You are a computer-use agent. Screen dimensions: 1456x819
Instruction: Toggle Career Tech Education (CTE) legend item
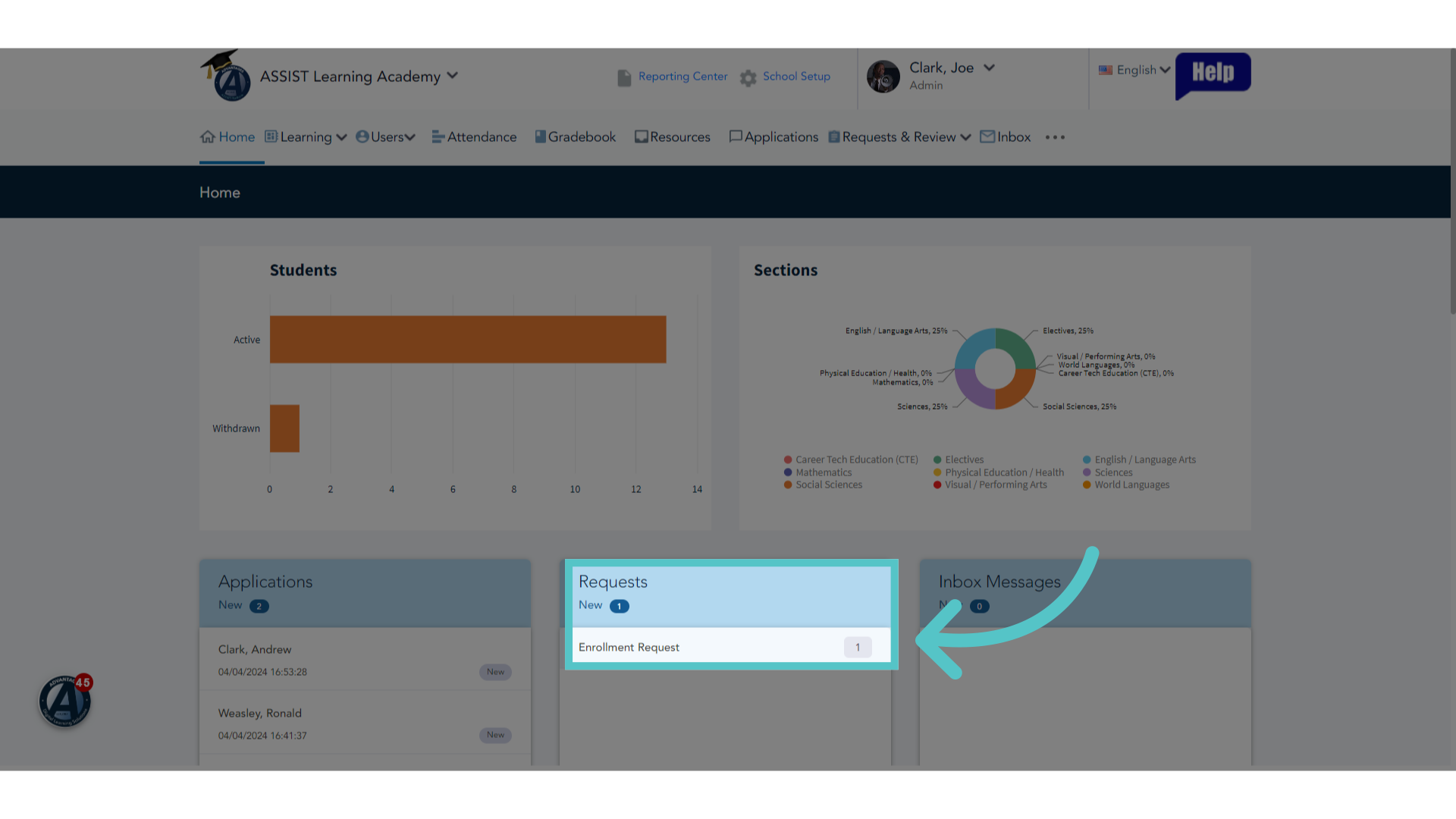pos(851,460)
